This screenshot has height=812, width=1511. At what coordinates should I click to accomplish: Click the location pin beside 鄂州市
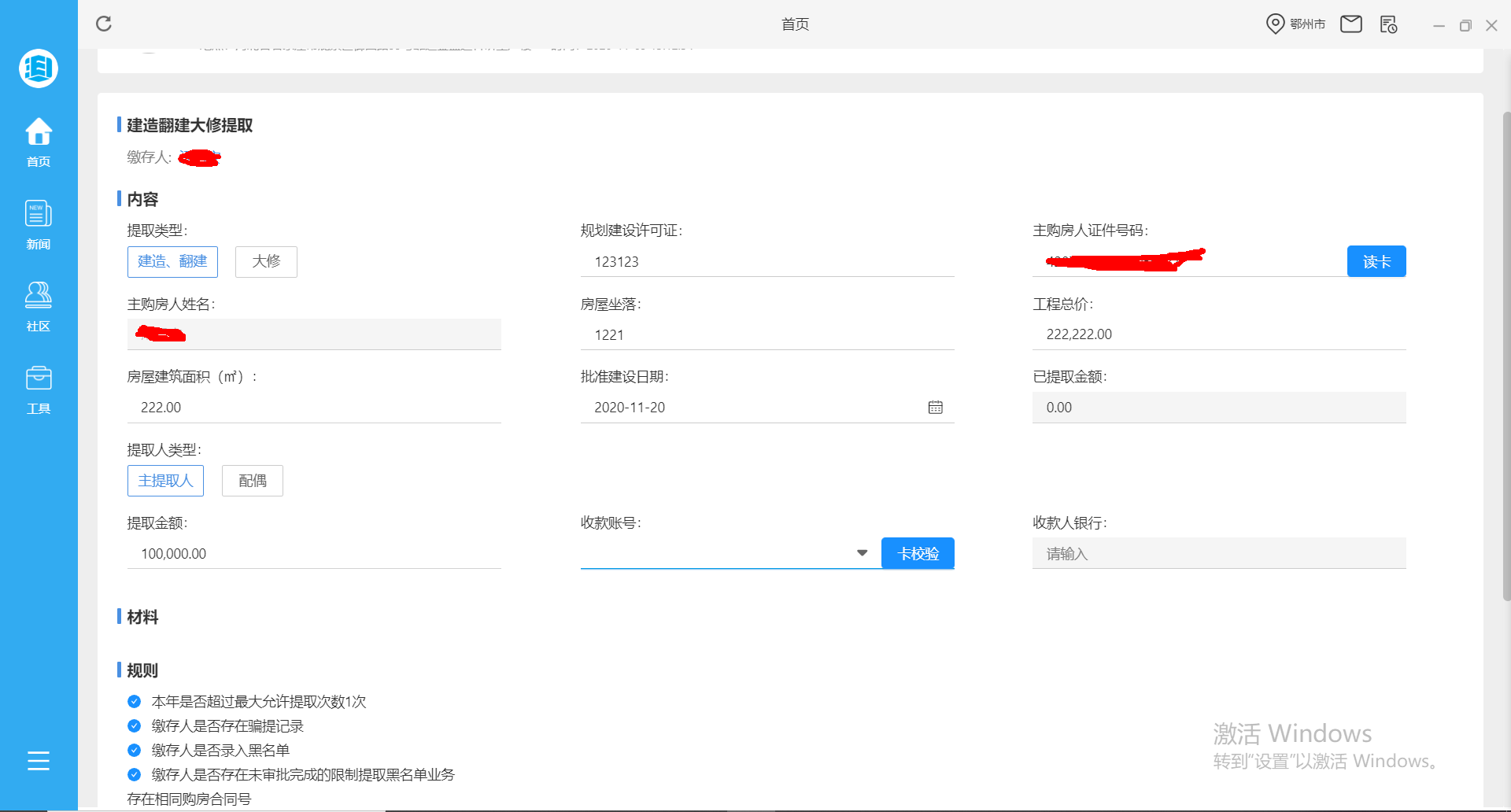(1275, 24)
